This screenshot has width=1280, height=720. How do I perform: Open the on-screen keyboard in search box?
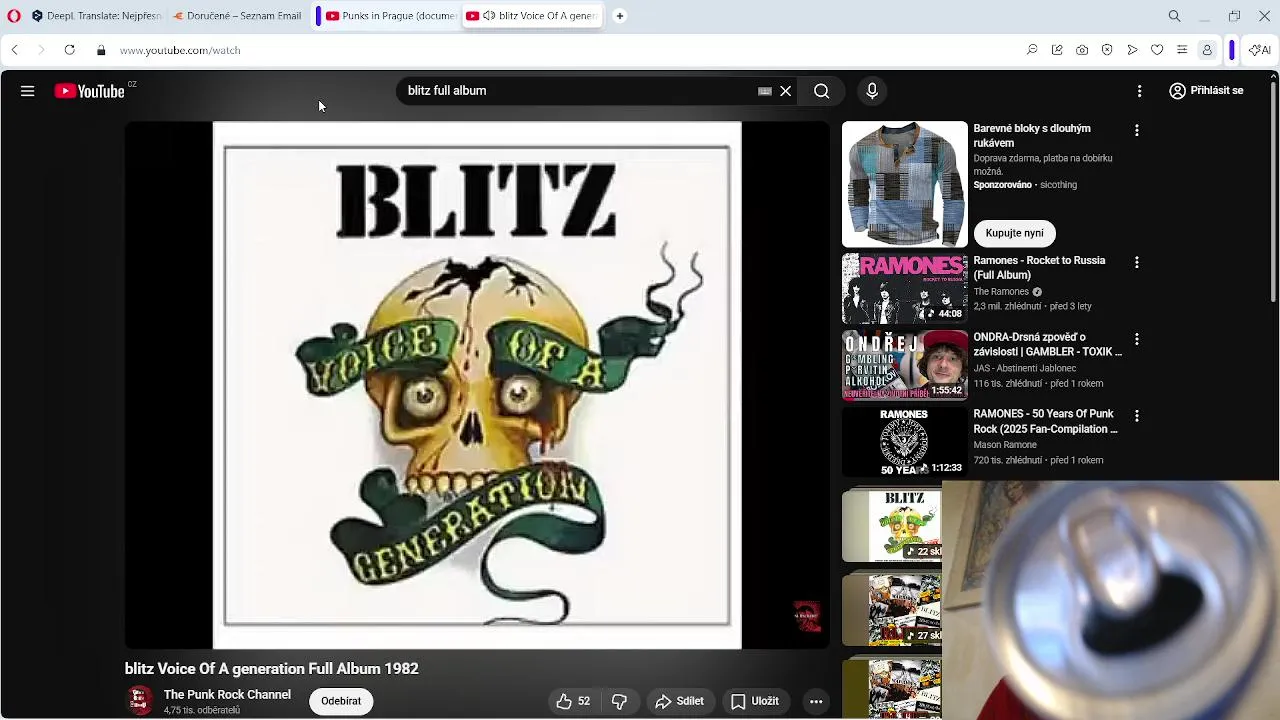pos(765,91)
